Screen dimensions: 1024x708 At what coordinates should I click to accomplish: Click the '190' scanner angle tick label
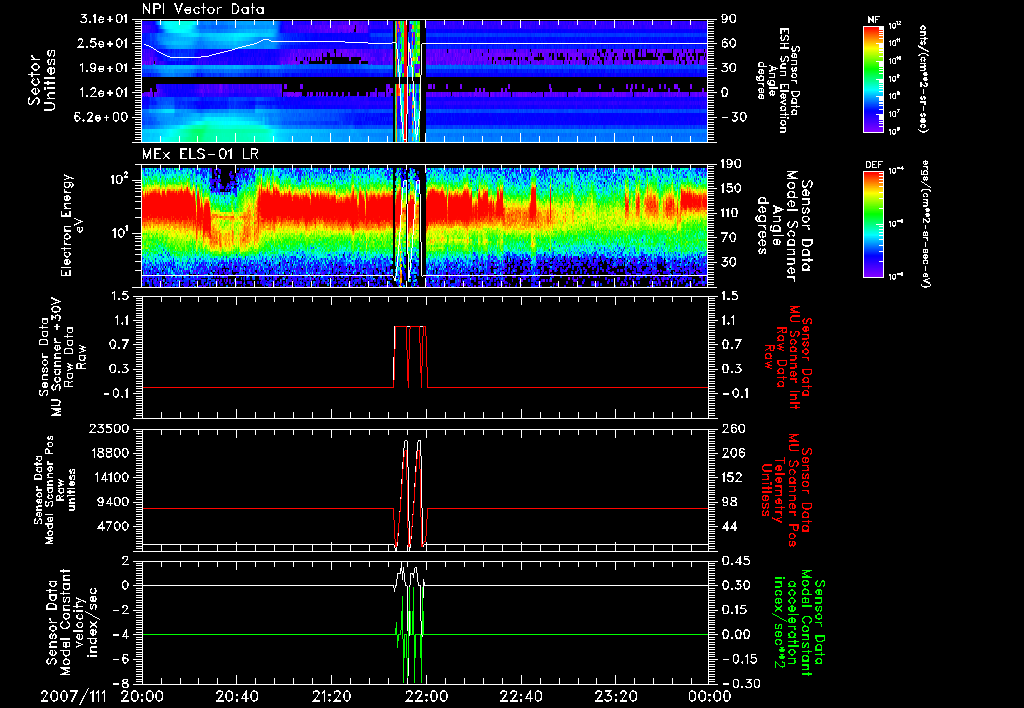731,164
